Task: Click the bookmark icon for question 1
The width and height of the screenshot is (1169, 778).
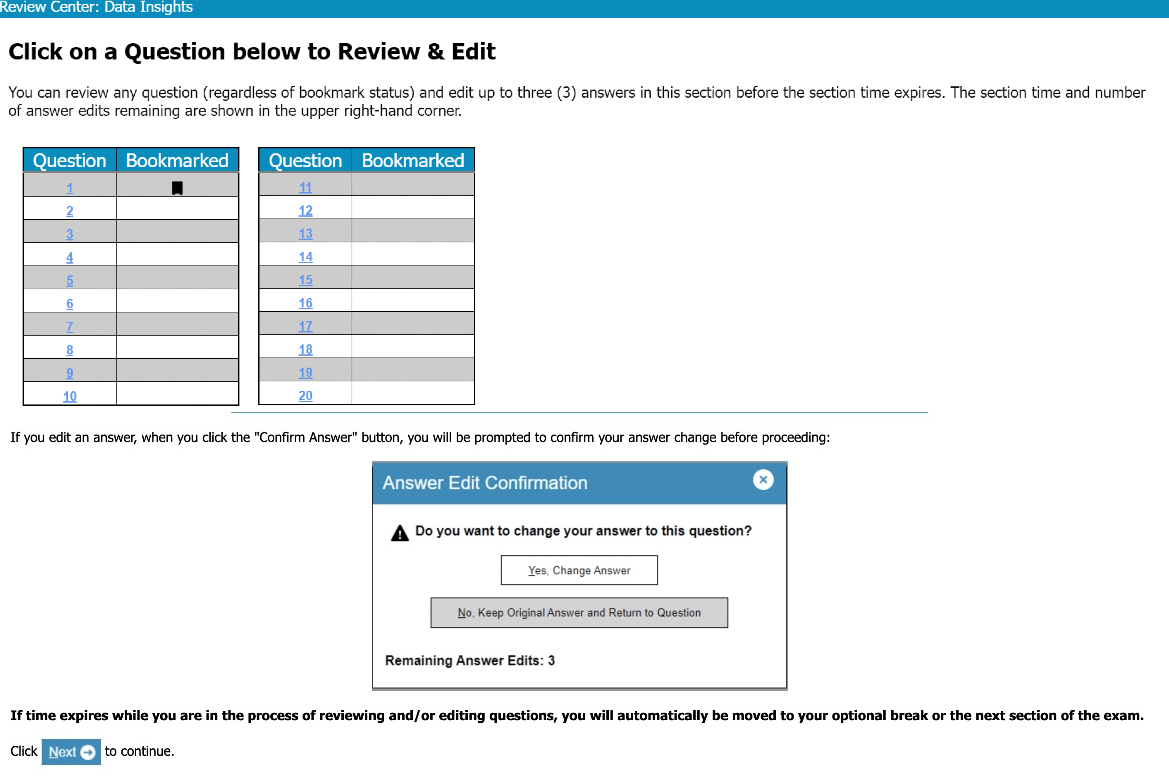Action: (x=177, y=188)
